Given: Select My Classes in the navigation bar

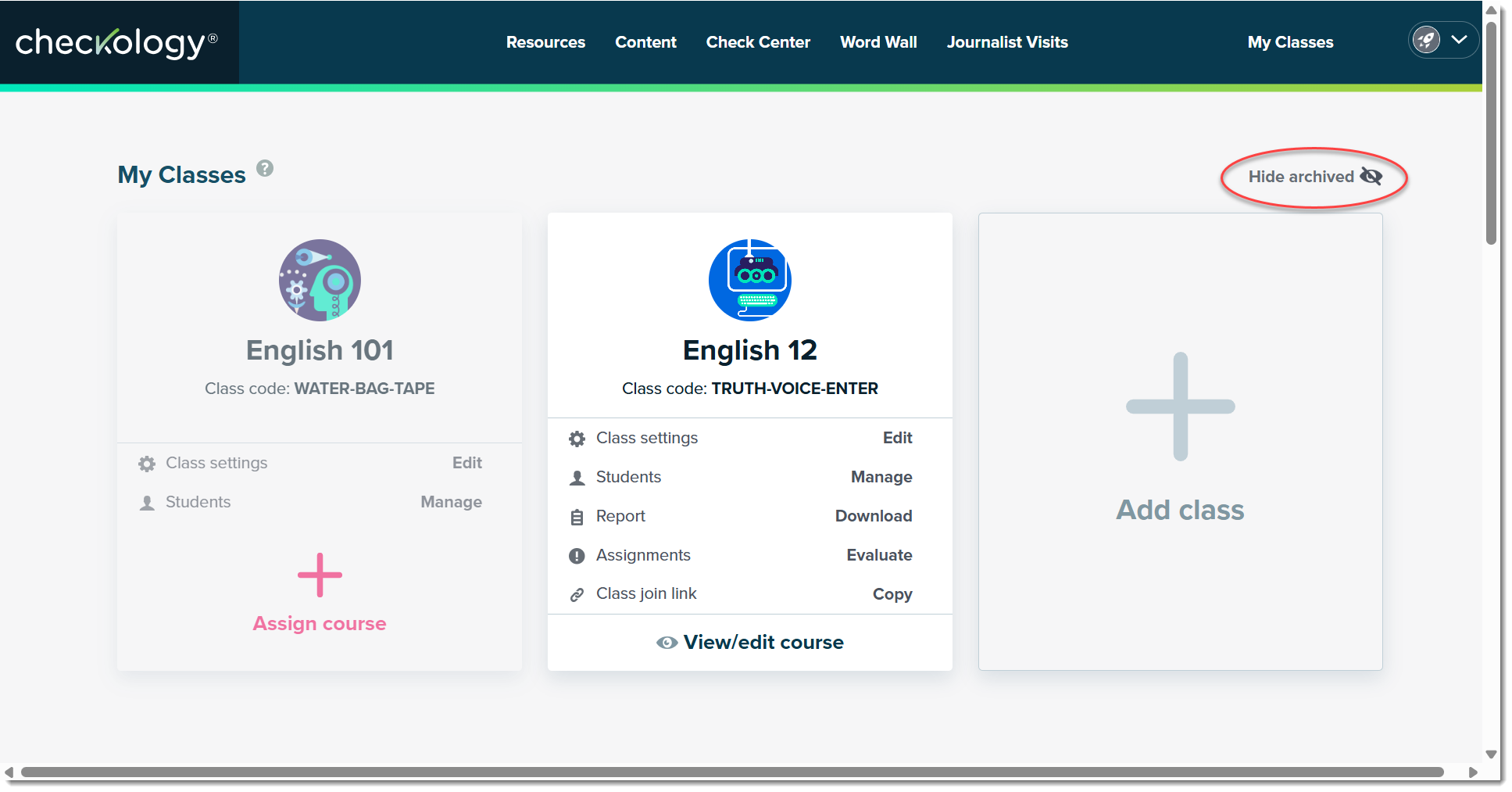Looking at the screenshot, I should [x=1290, y=42].
